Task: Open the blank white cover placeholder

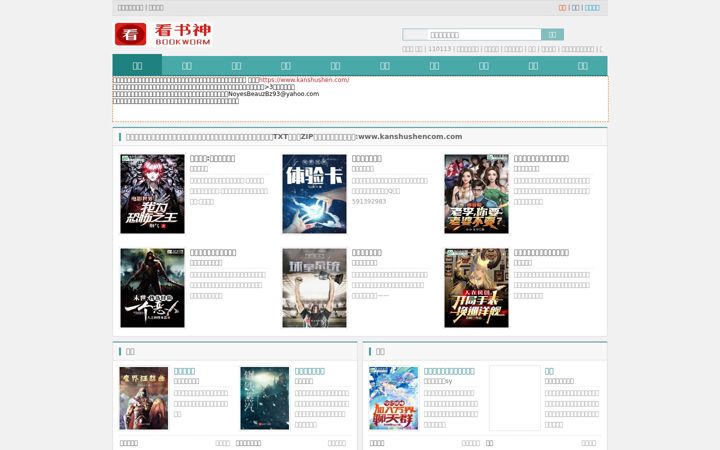Action: pos(515,398)
